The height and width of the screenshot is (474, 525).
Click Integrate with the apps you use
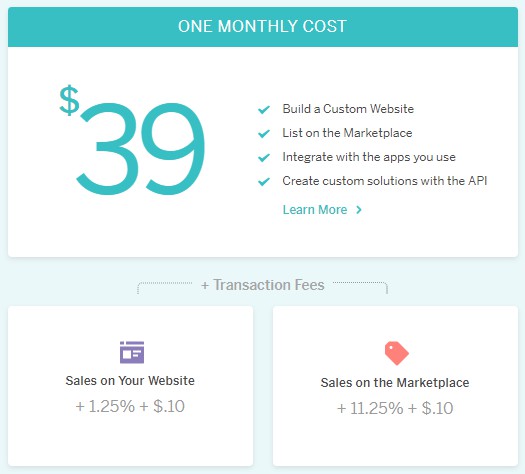click(x=369, y=157)
